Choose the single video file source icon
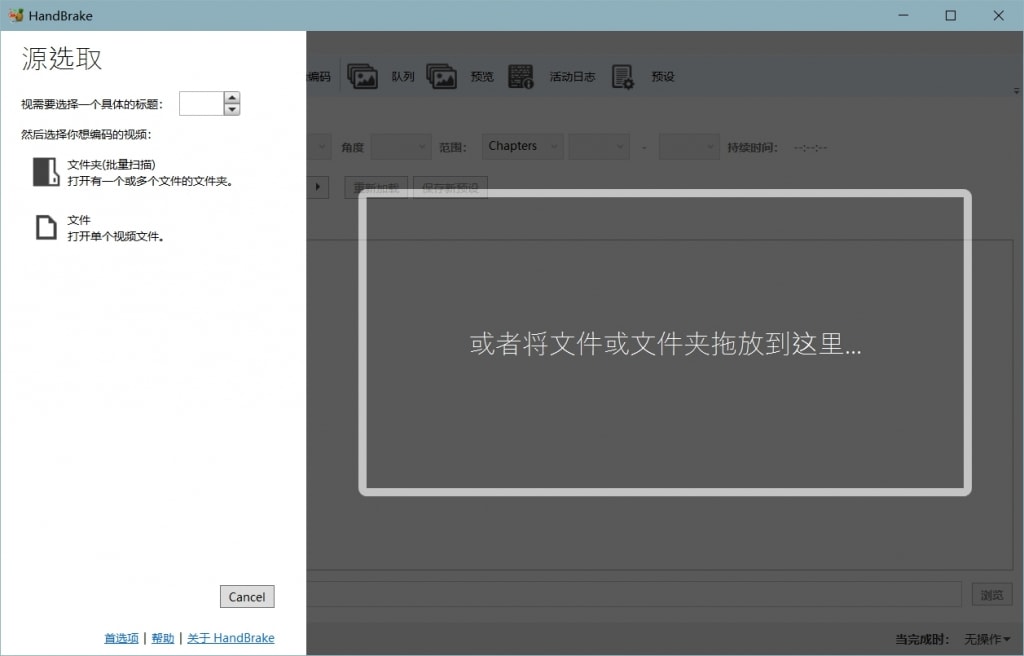The height and width of the screenshot is (656, 1024). click(46, 227)
